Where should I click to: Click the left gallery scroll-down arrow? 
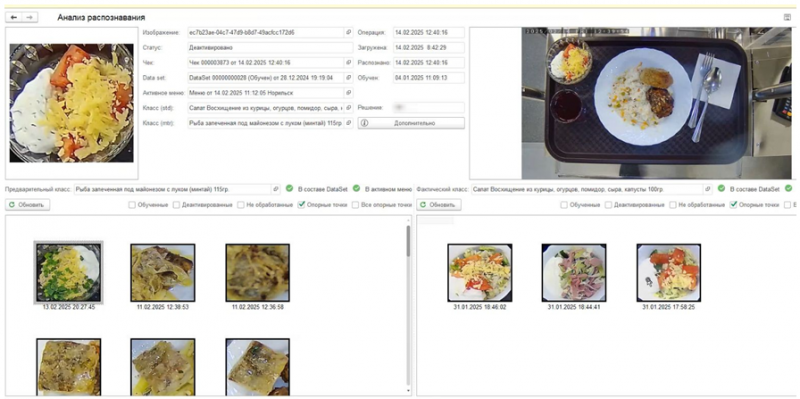408,391
